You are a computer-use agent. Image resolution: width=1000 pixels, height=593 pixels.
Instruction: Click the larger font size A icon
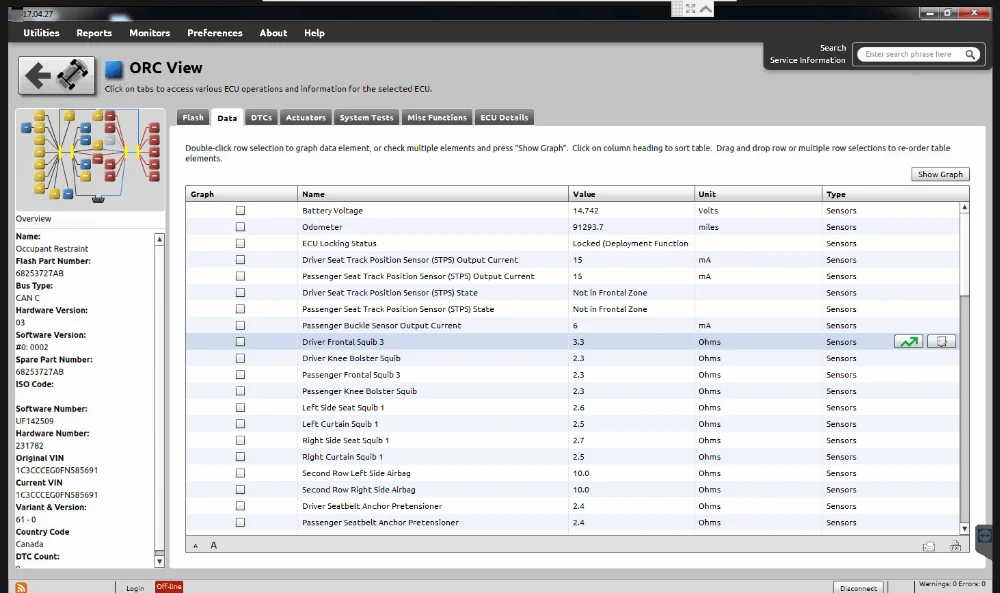(x=213, y=545)
